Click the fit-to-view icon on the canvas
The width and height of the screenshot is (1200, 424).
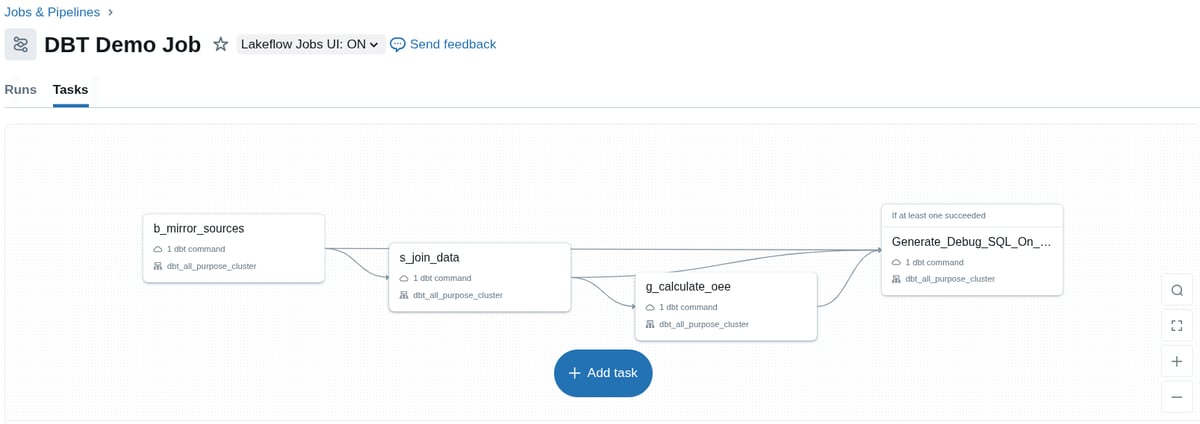tap(1177, 326)
